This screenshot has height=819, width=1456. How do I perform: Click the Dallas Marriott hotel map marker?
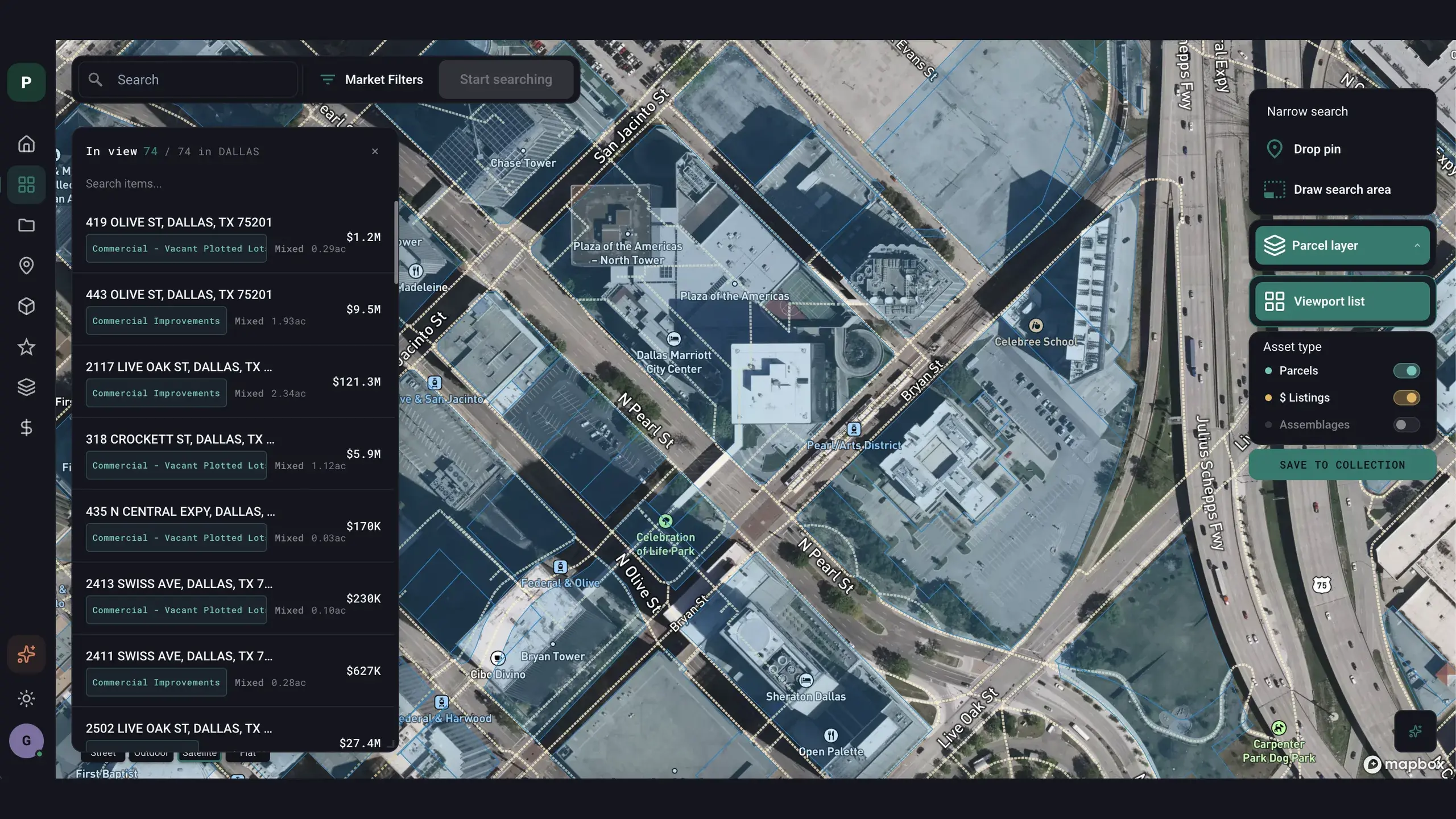(674, 340)
